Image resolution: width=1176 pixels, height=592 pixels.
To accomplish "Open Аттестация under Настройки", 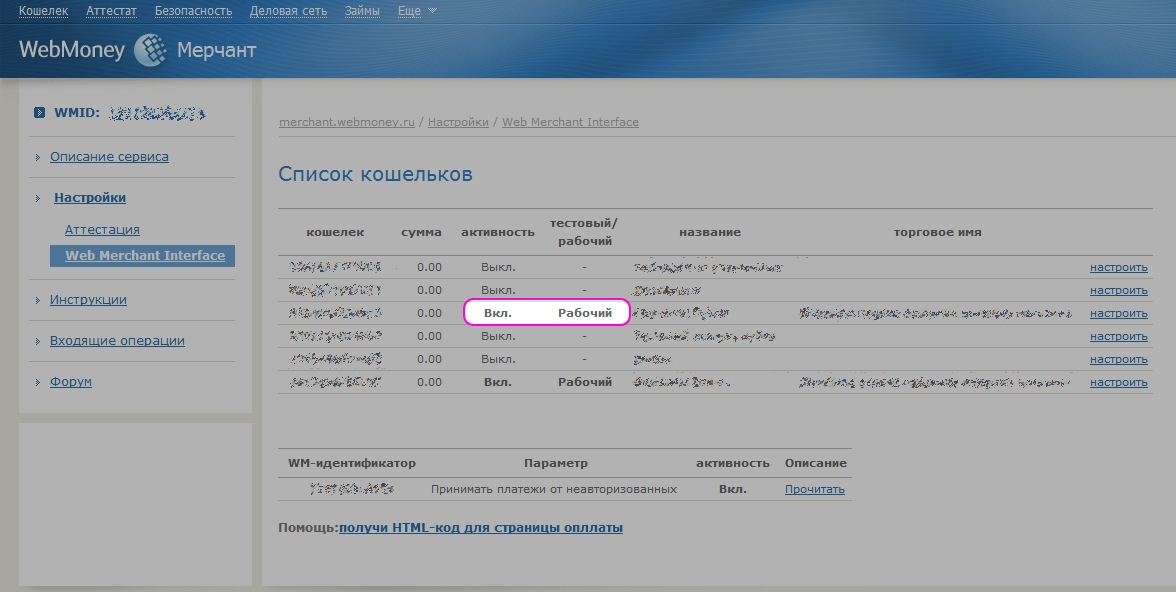I will click(102, 230).
